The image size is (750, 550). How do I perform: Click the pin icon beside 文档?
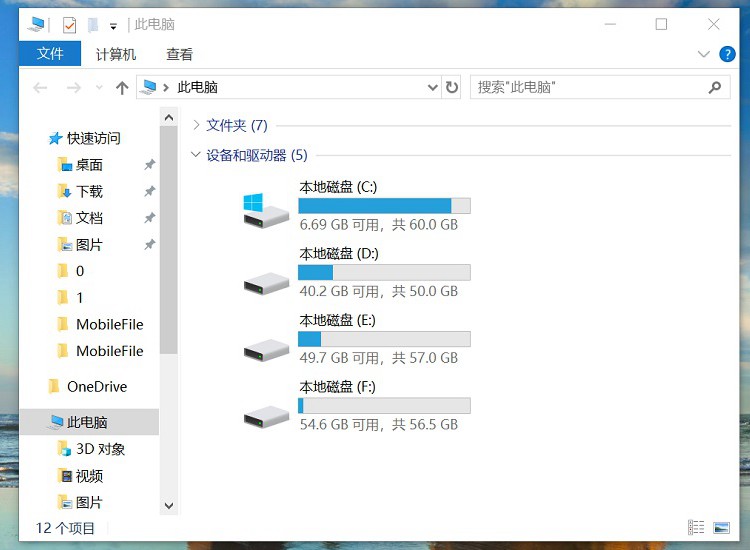click(x=150, y=218)
